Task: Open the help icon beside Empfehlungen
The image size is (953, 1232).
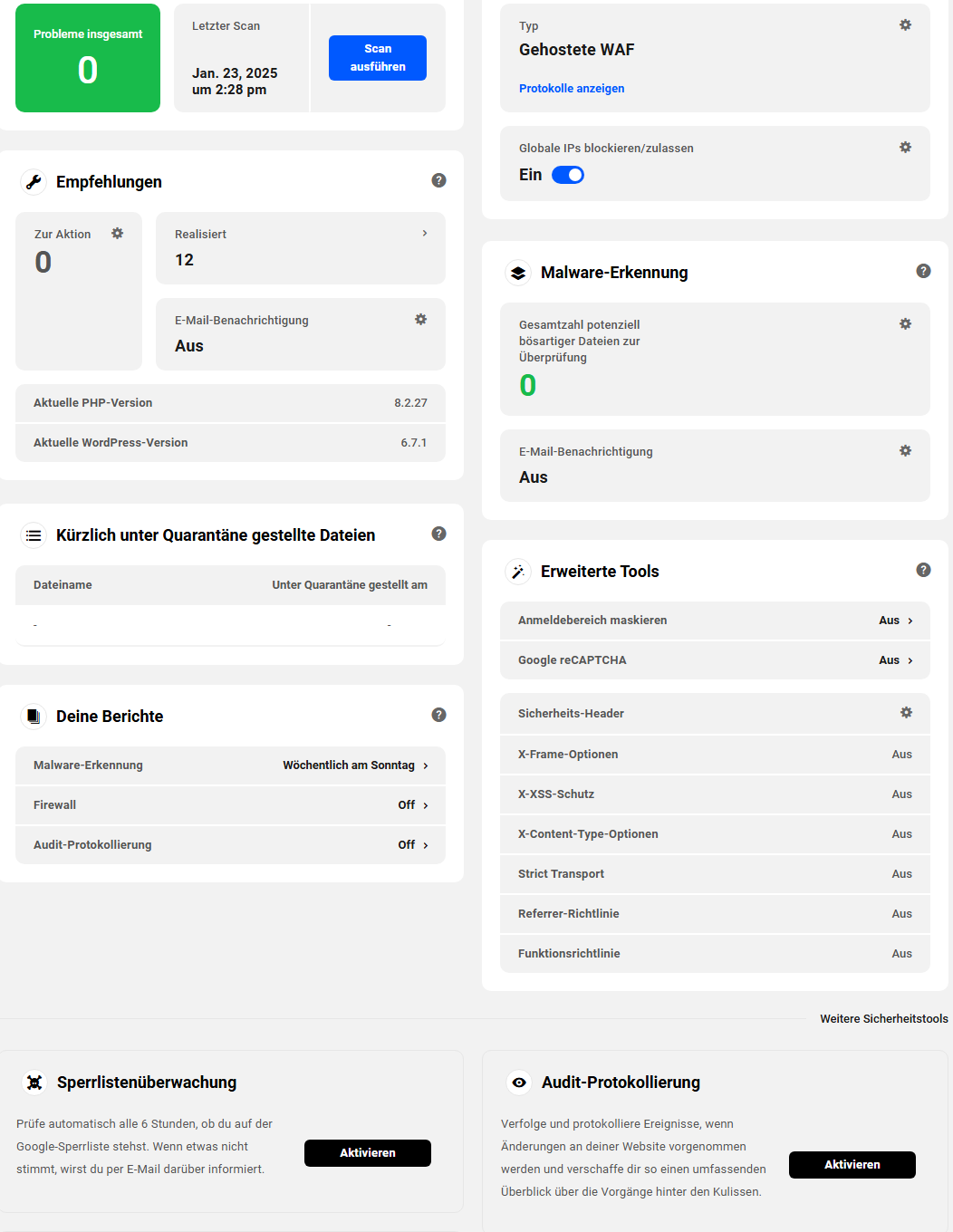Action: click(x=439, y=180)
